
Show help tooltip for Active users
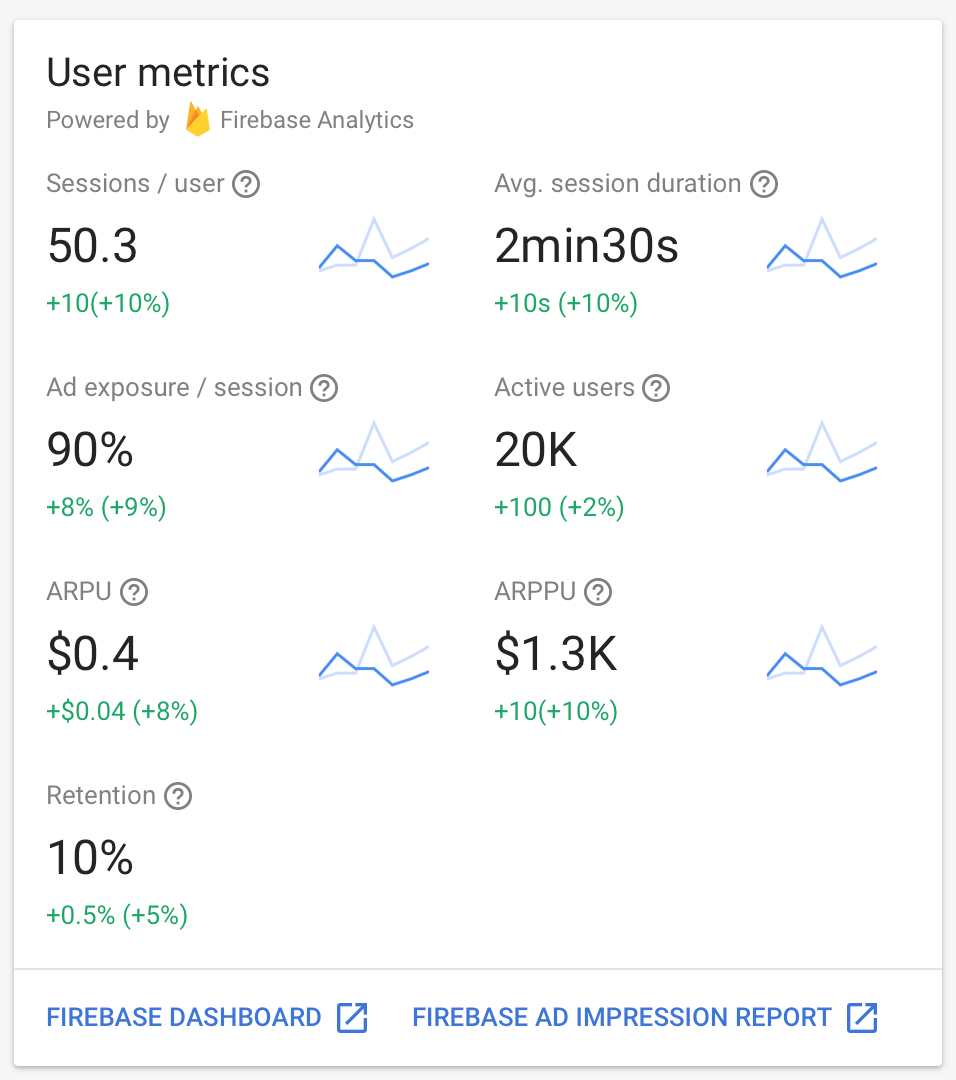(x=656, y=388)
